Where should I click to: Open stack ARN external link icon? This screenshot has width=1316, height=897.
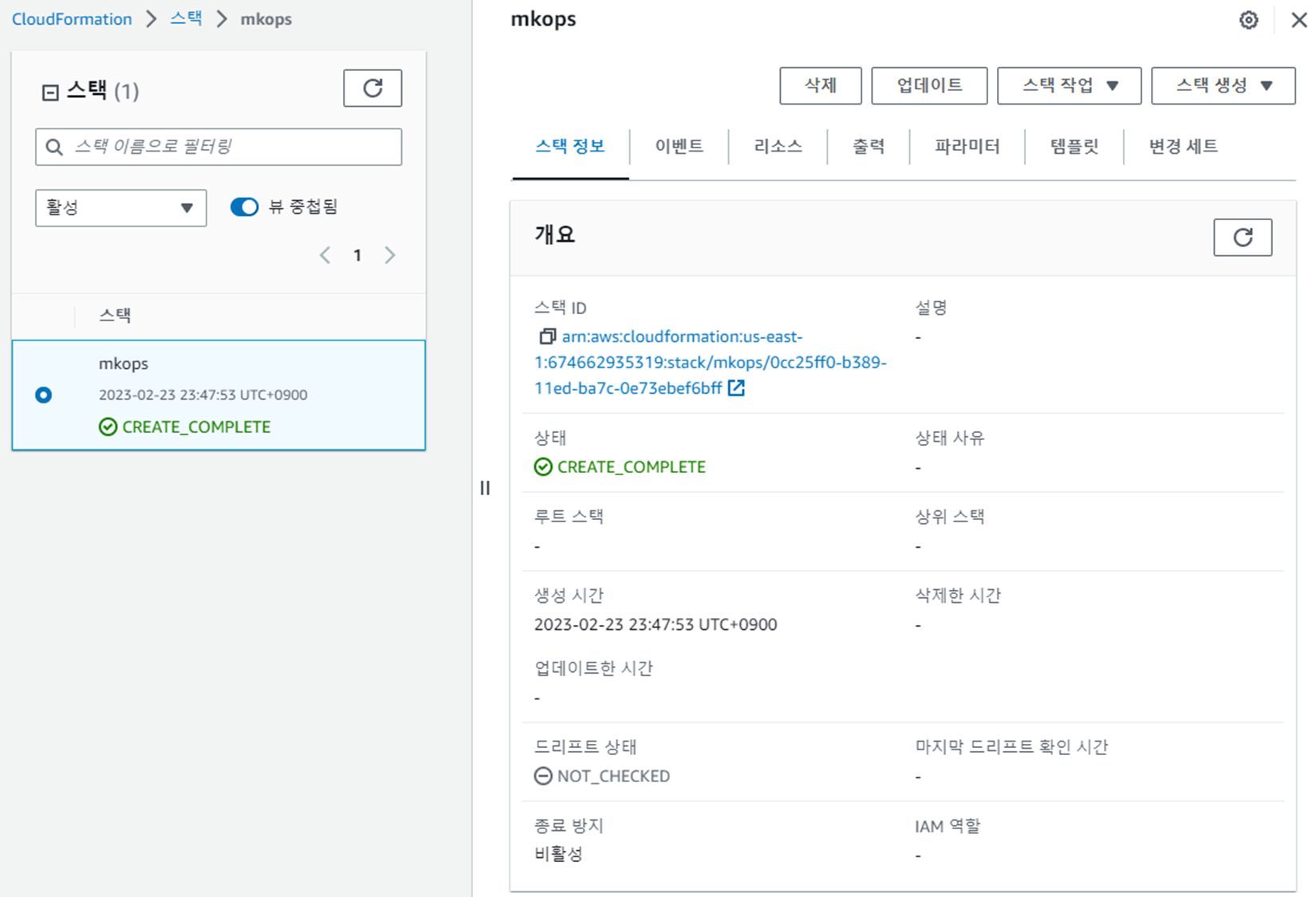coord(736,388)
